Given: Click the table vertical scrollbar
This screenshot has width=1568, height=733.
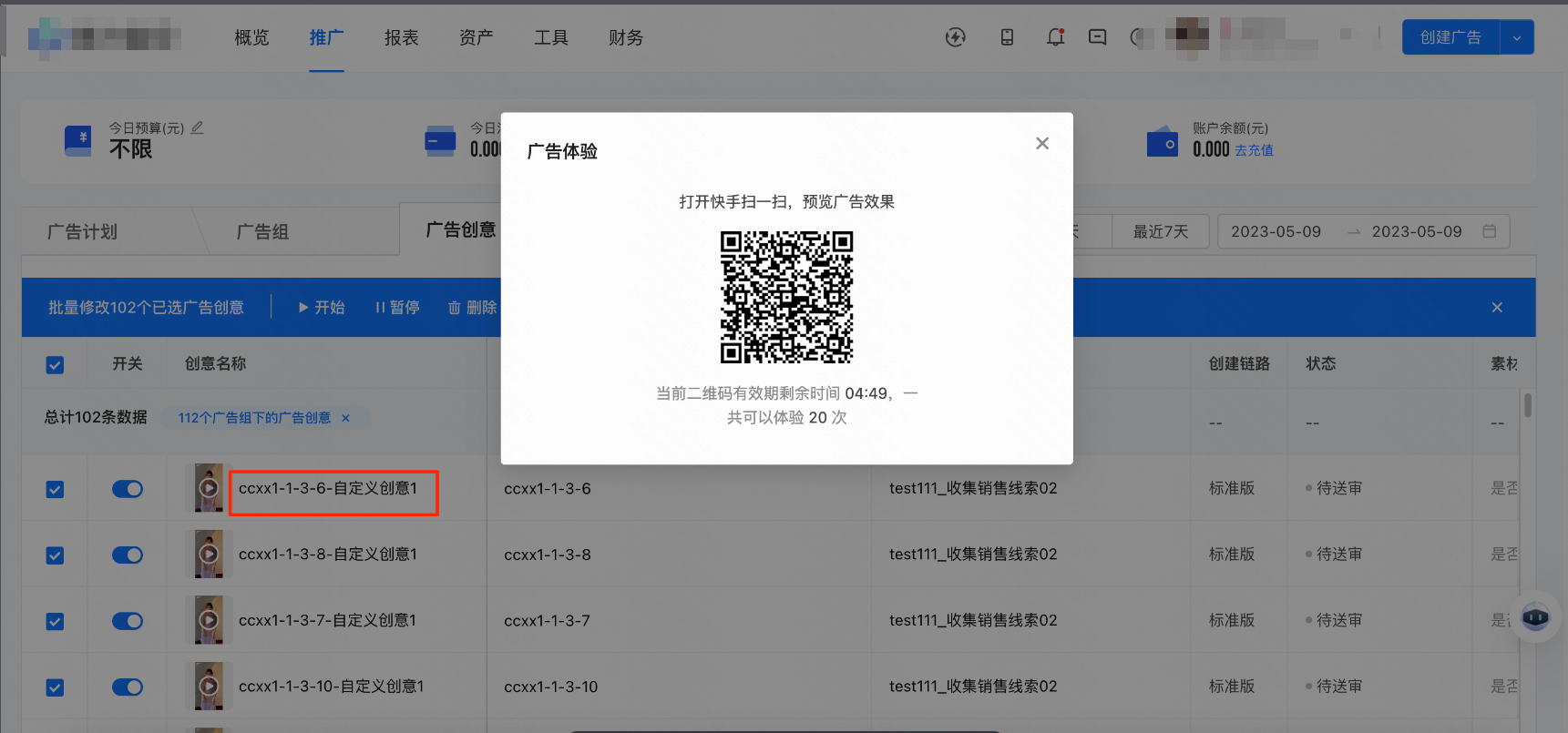Looking at the screenshot, I should pyautogui.click(x=1527, y=405).
